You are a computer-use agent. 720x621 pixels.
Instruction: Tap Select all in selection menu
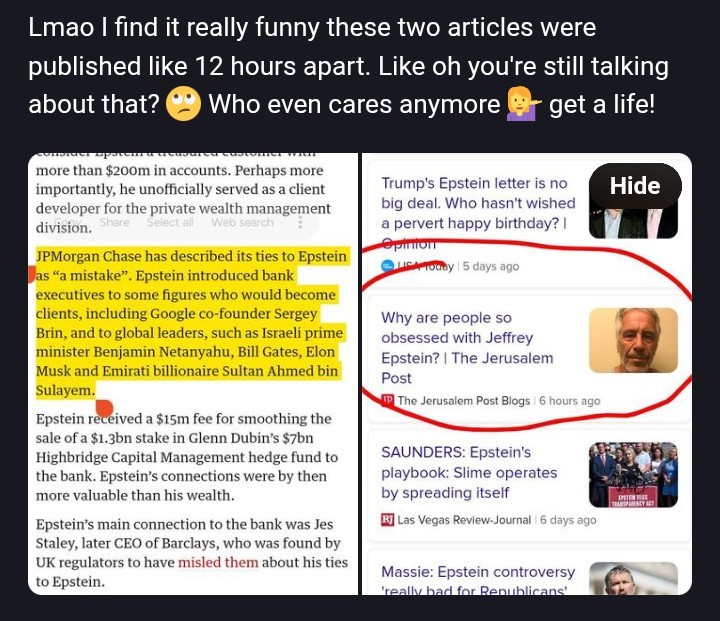(x=170, y=222)
